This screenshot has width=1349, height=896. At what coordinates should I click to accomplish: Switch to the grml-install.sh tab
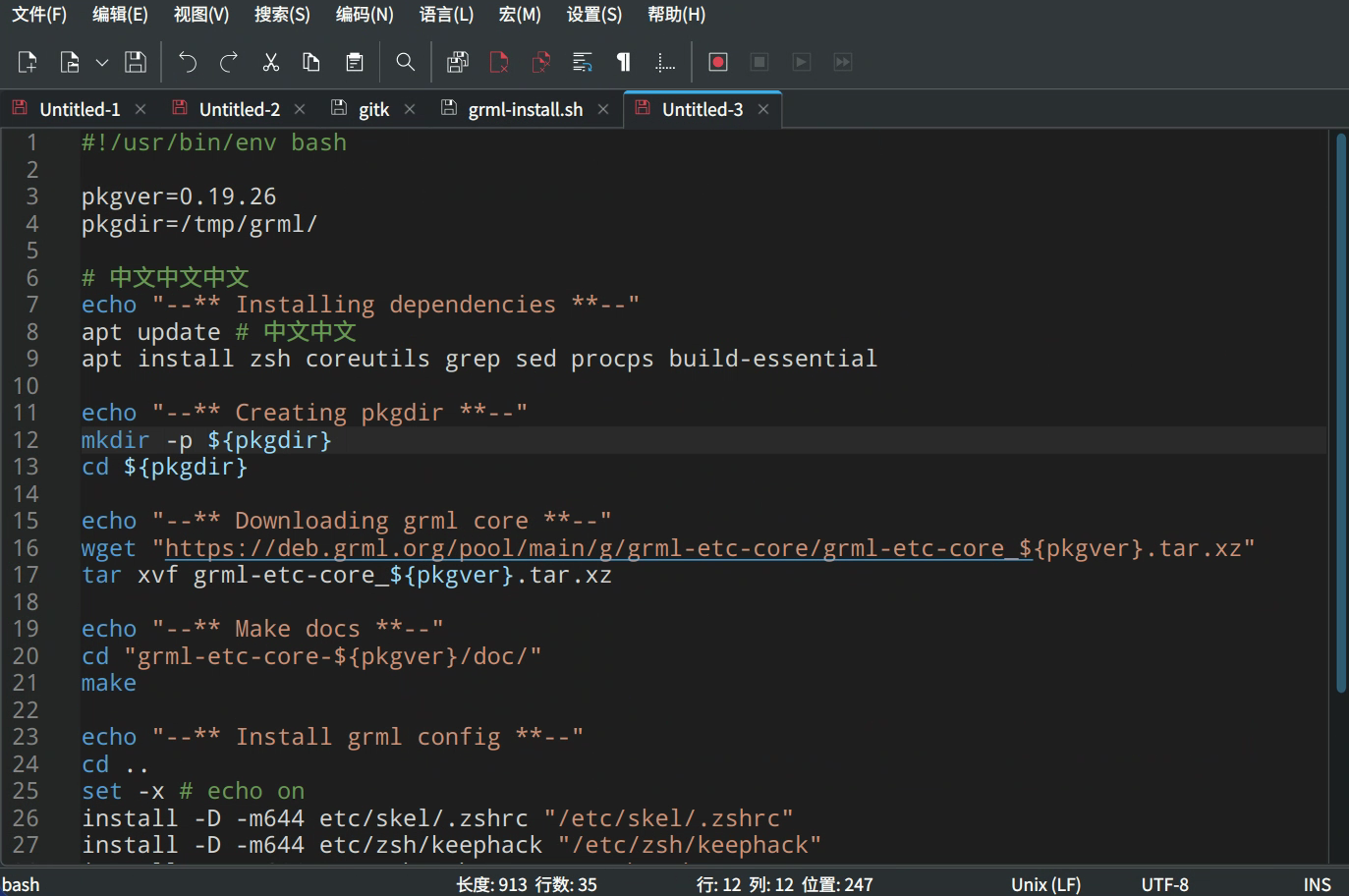coord(525,109)
